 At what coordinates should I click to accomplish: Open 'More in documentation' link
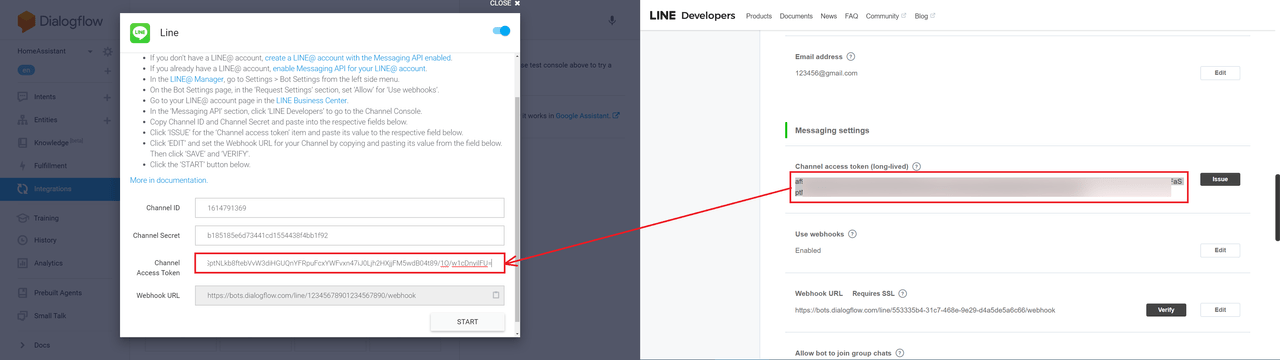[169, 180]
